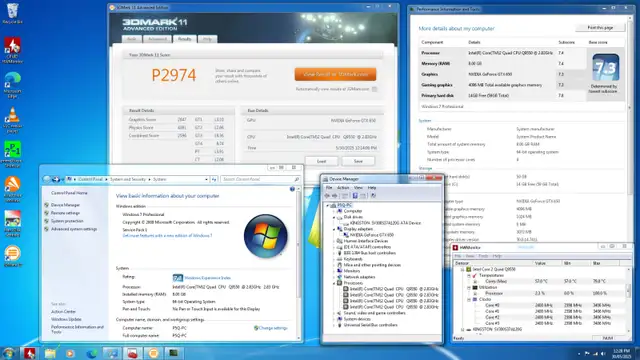Collapse the Utilization group in HWMonitor
Image resolution: width=640 pixels, height=360 pixels.
click(469, 287)
